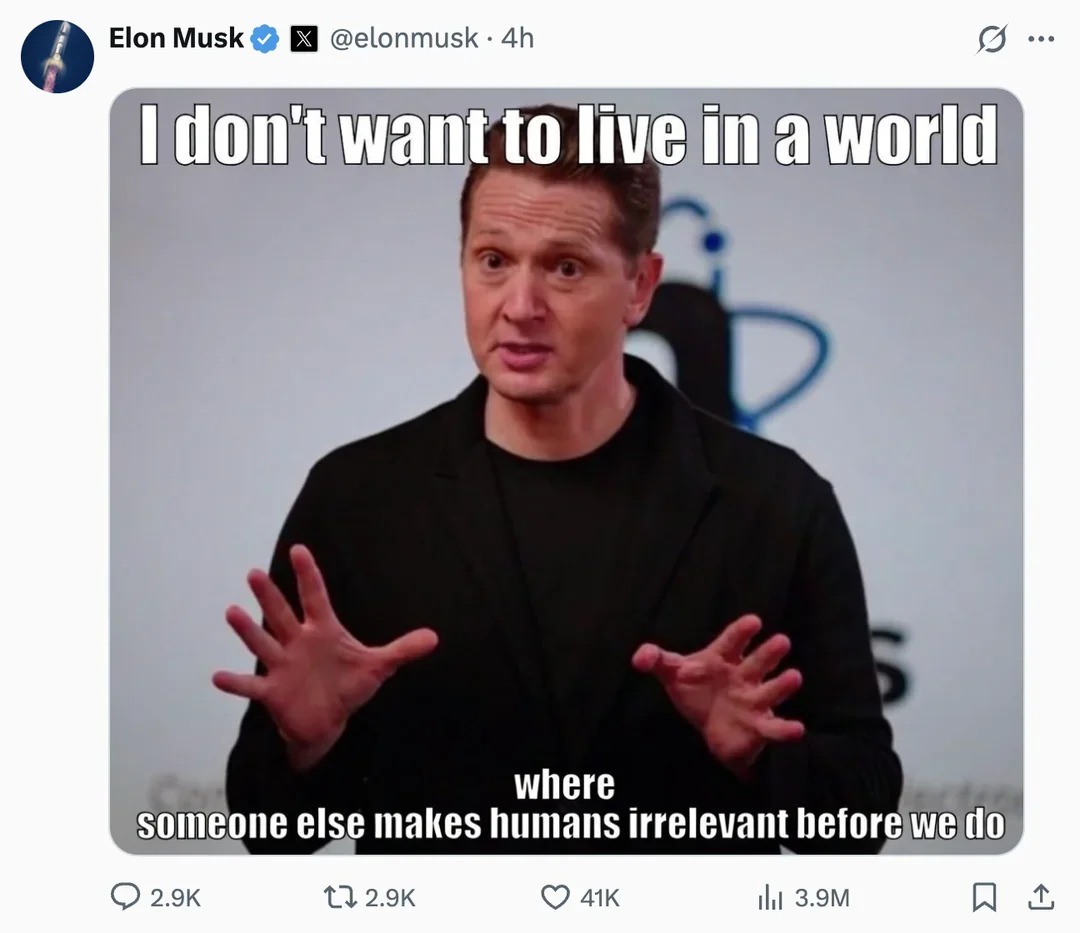This screenshot has height=933, width=1080.
Task: Click the X affiliation badge
Action: point(304,39)
